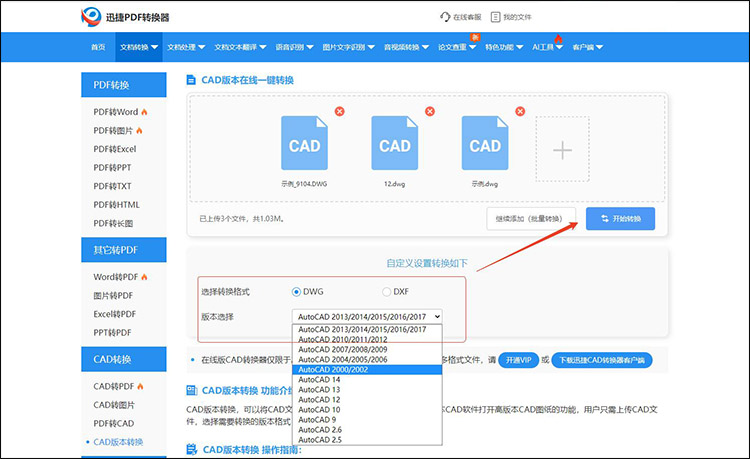Remove the 示例_9104.DWG file with red X

(x=340, y=111)
